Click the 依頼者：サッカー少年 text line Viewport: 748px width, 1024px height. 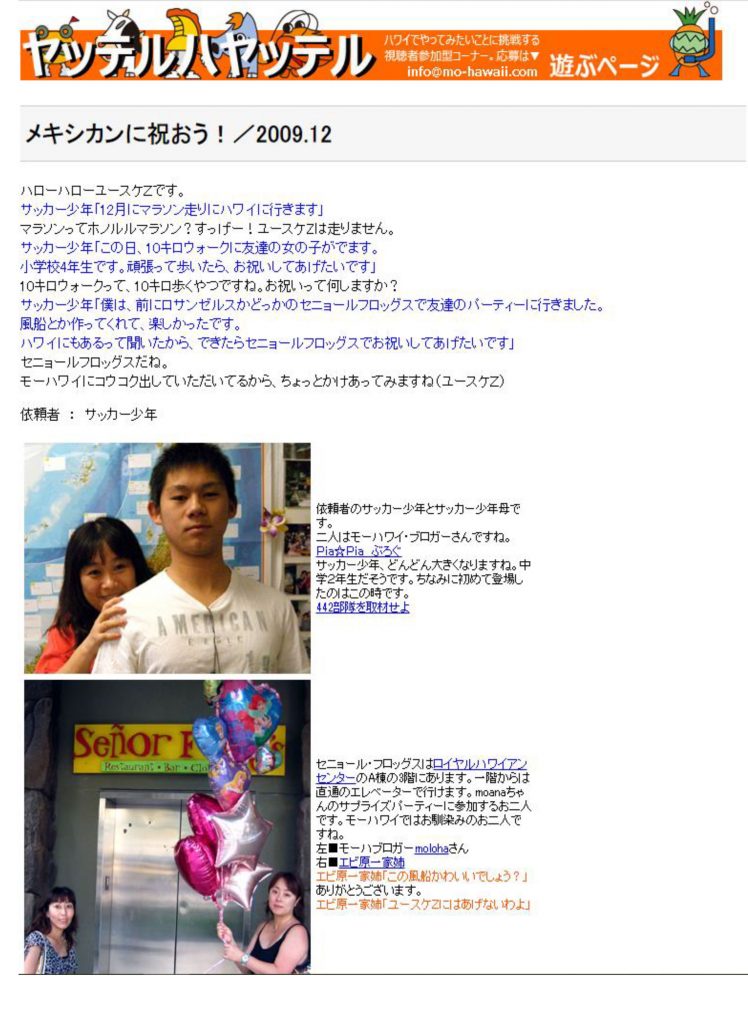(x=88, y=415)
